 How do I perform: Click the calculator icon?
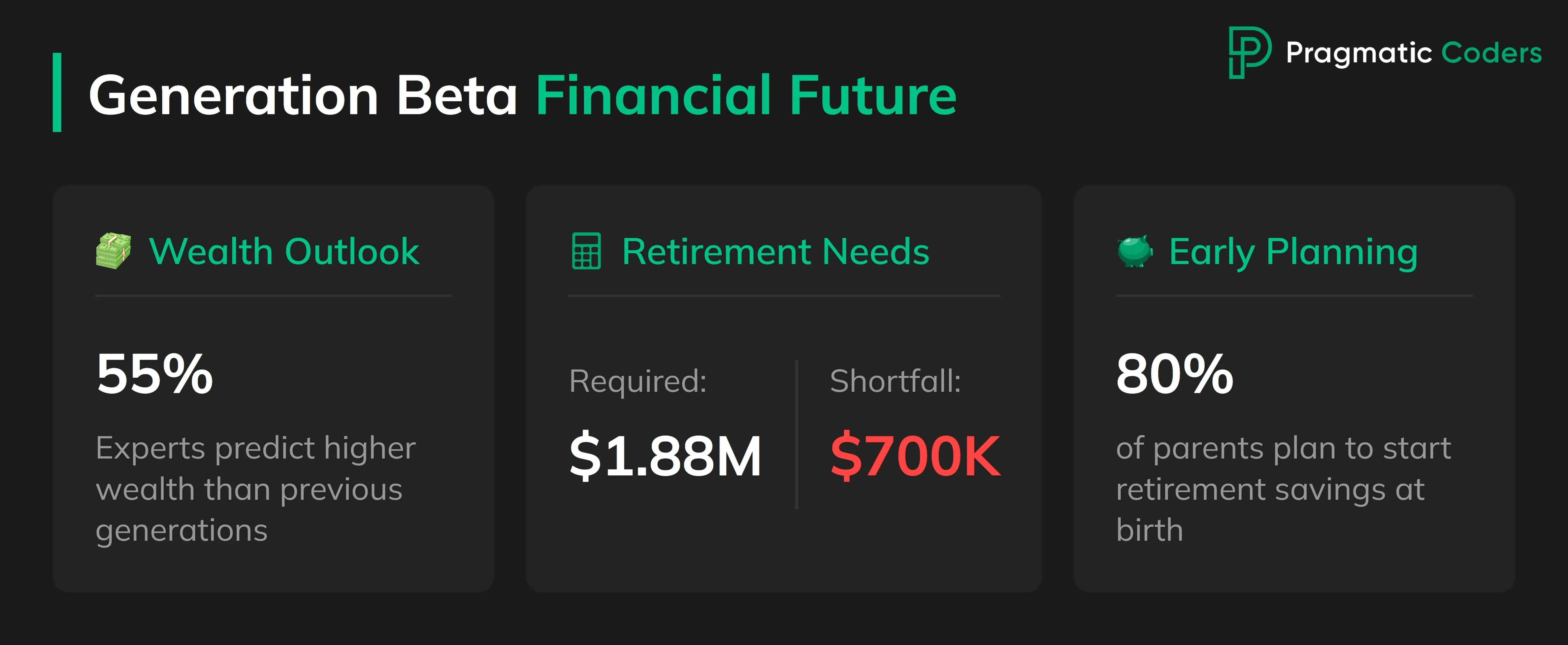point(586,251)
